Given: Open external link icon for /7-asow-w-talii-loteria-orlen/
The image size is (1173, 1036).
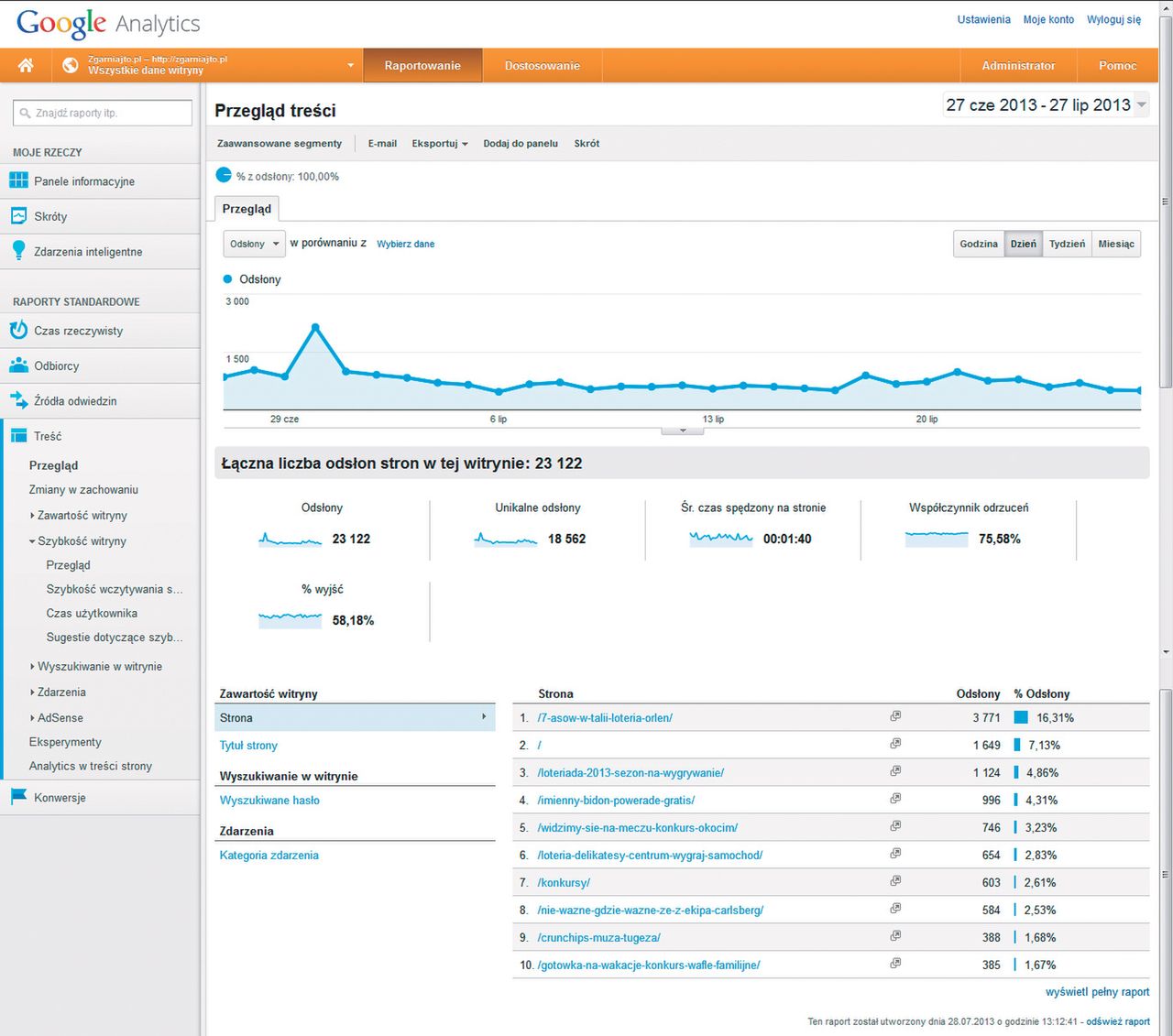Looking at the screenshot, I should [x=895, y=716].
